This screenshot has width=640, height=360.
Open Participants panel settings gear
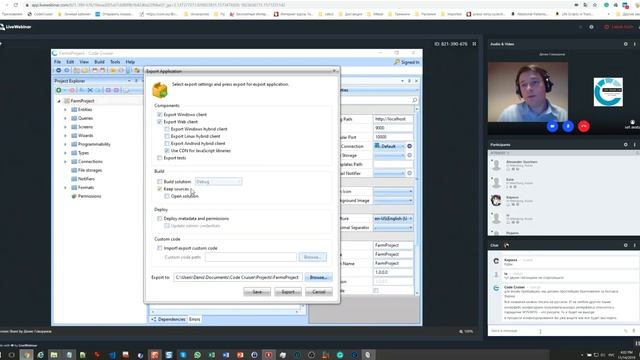point(625,144)
